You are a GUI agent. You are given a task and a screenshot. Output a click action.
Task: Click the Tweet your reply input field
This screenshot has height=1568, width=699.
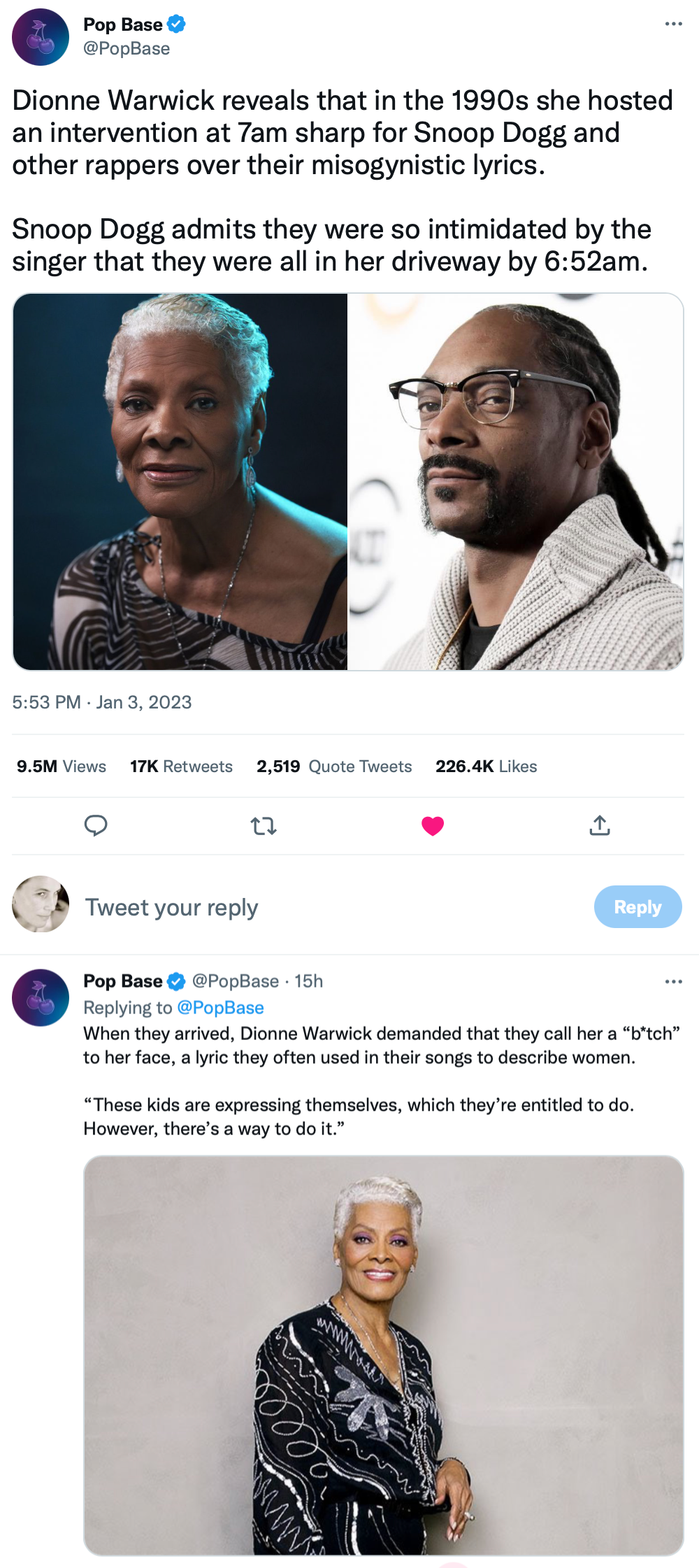(x=170, y=906)
